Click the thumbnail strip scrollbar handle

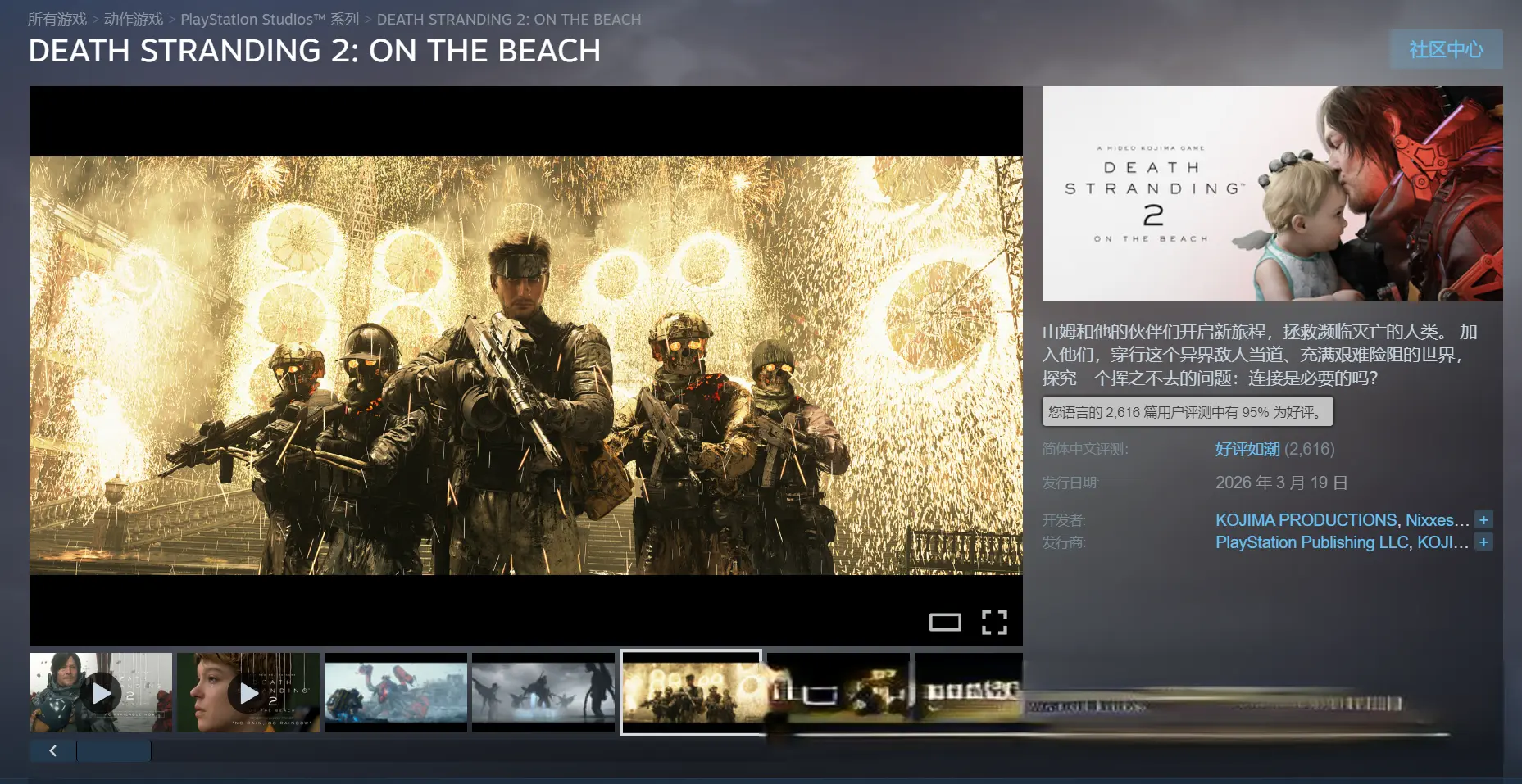tap(113, 750)
